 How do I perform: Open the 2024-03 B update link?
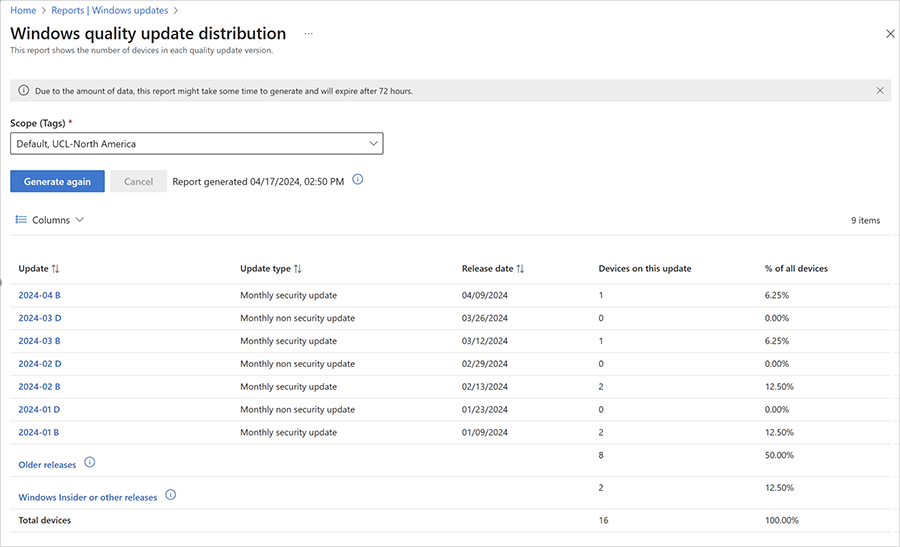click(x=39, y=341)
